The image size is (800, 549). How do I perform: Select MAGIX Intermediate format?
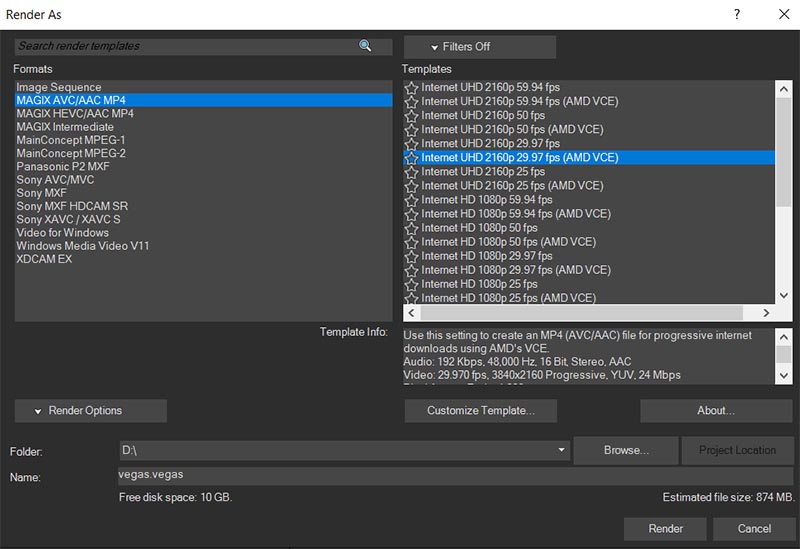204,127
